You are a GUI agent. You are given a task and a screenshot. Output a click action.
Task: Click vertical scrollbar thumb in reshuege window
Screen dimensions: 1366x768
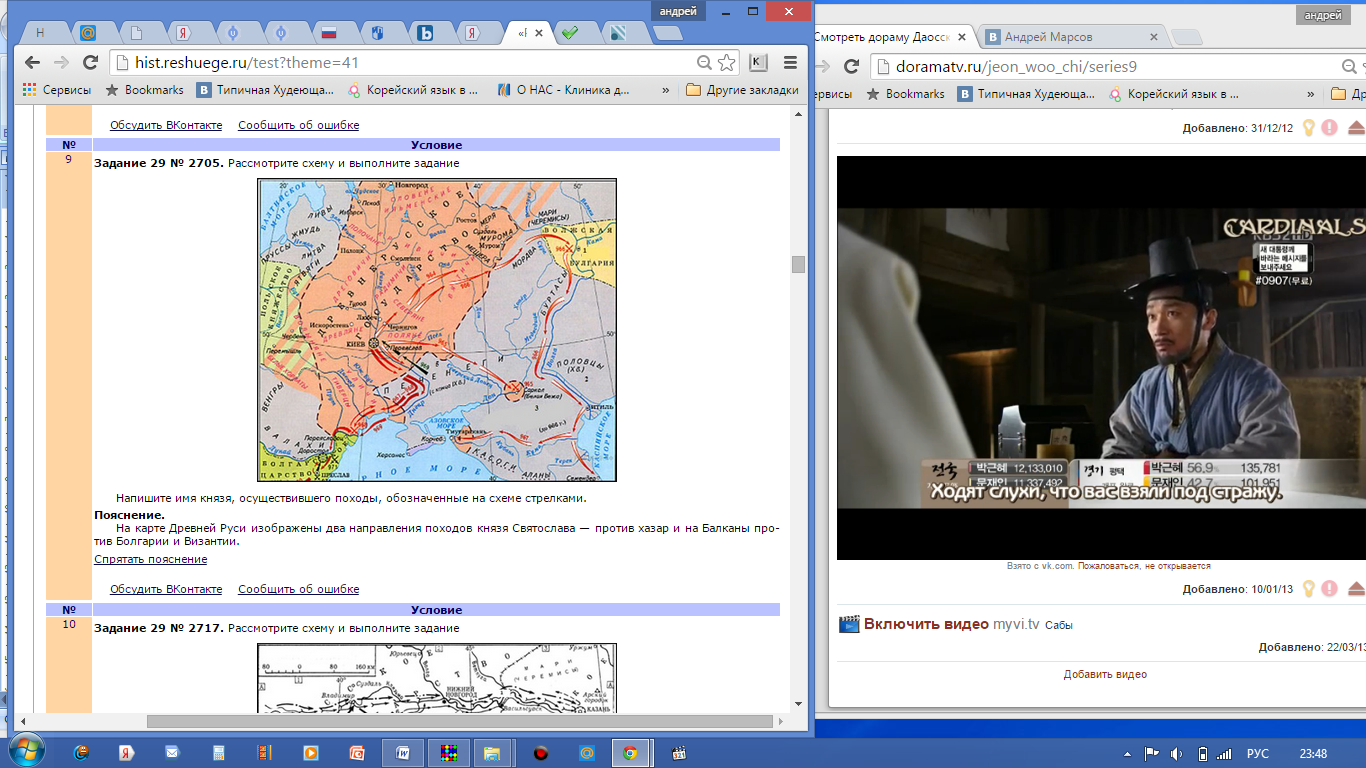(x=798, y=264)
